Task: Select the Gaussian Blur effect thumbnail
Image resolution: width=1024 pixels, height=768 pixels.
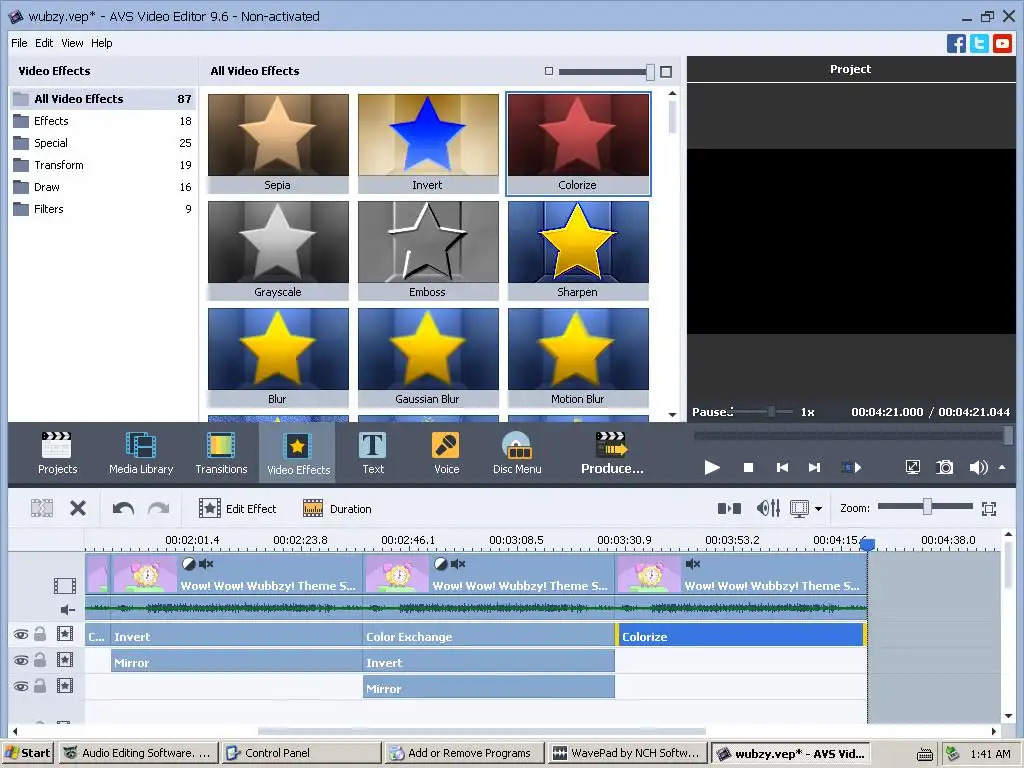Action: (428, 357)
